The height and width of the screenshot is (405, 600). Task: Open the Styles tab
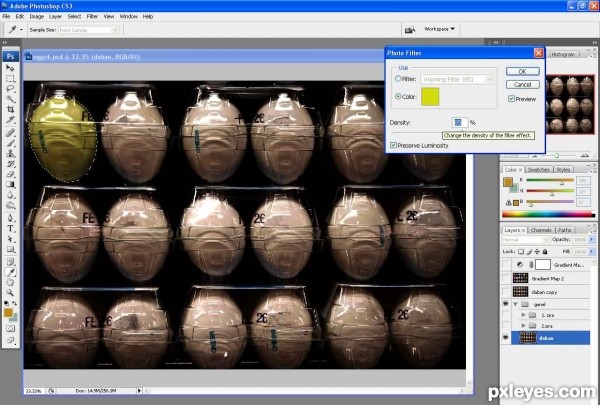[x=563, y=170]
